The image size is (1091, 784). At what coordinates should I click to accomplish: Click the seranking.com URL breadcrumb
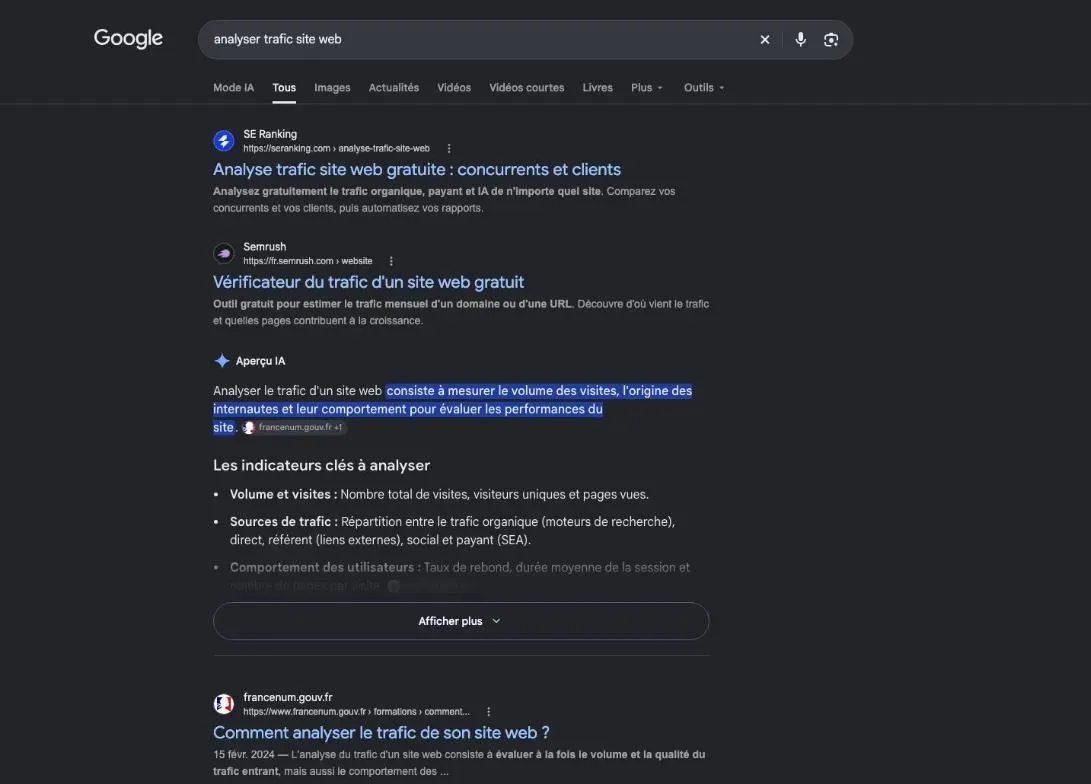tap(336, 149)
